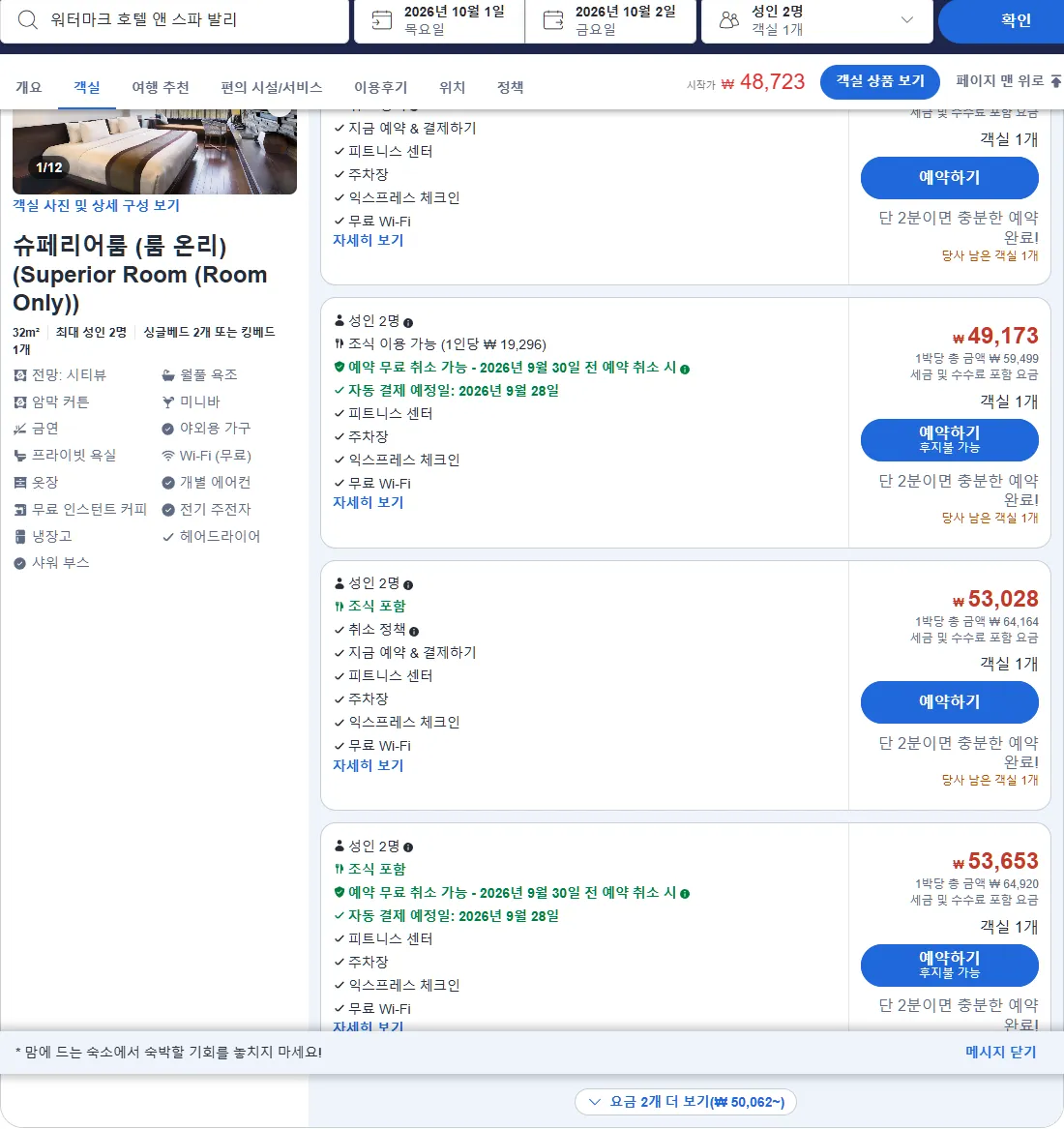
Task: Click the 객실 상품 보기 button
Action: pyautogui.click(x=879, y=81)
